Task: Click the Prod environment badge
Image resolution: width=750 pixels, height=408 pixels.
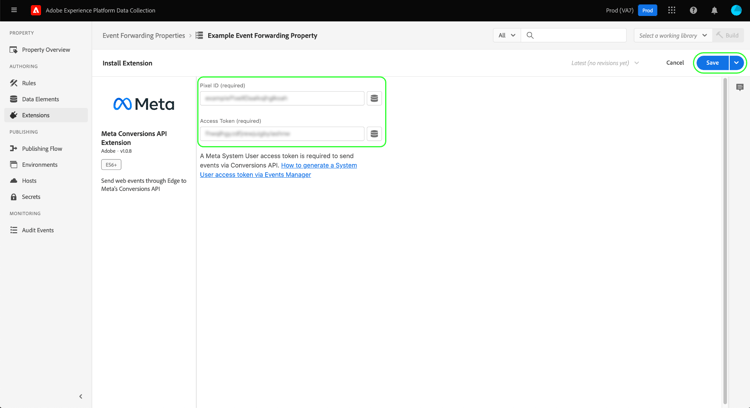Action: coord(647,10)
